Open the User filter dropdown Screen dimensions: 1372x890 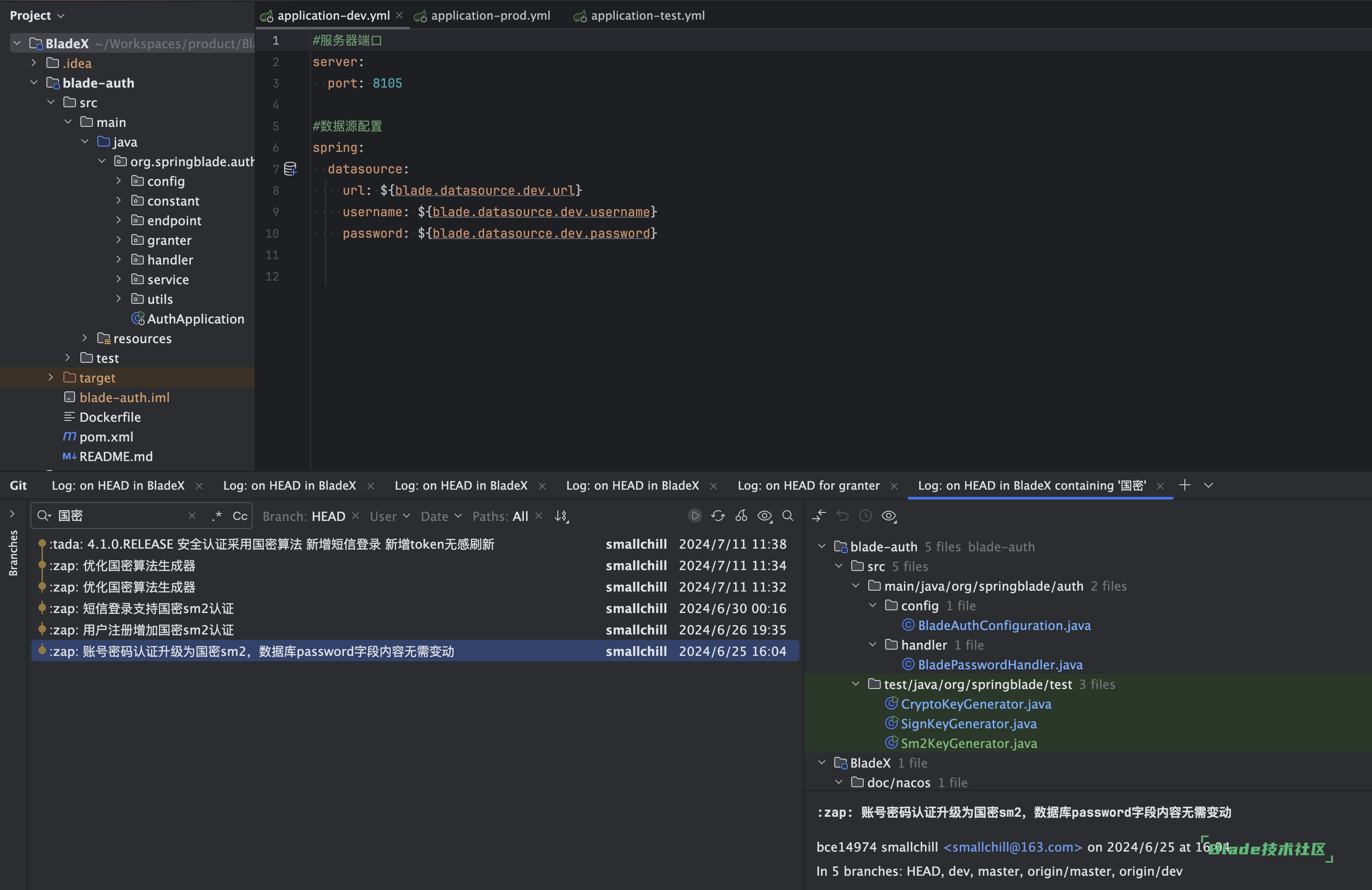390,516
